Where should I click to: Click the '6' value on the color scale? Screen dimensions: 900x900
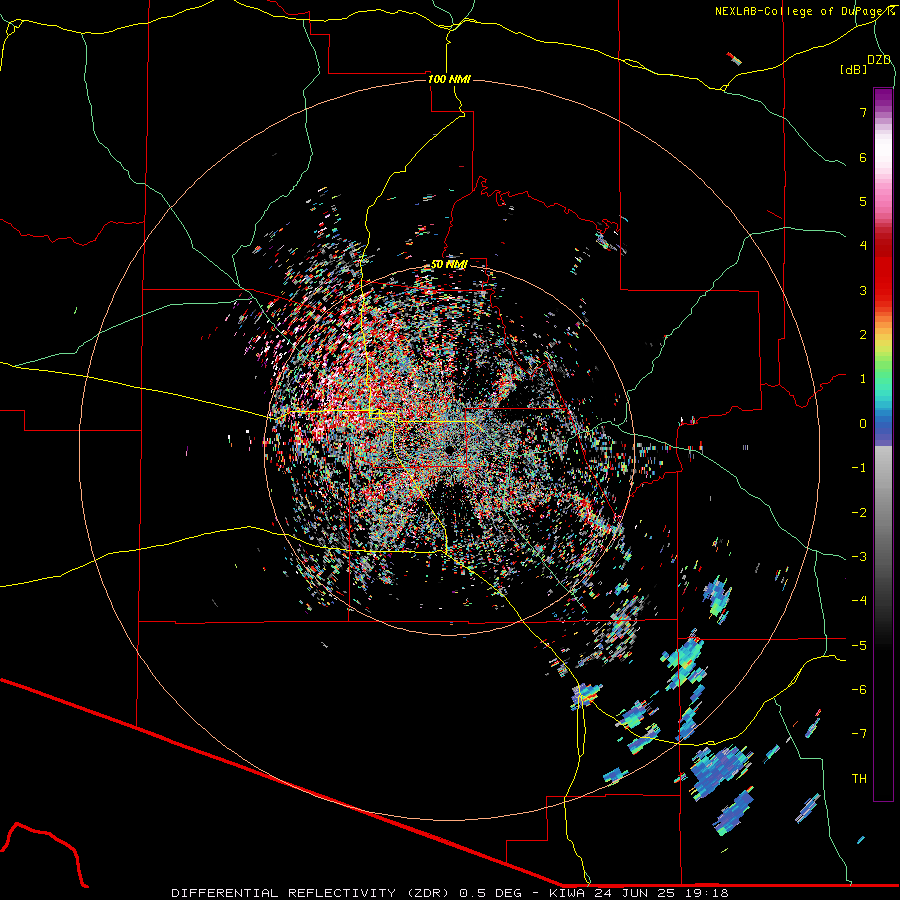click(x=863, y=157)
